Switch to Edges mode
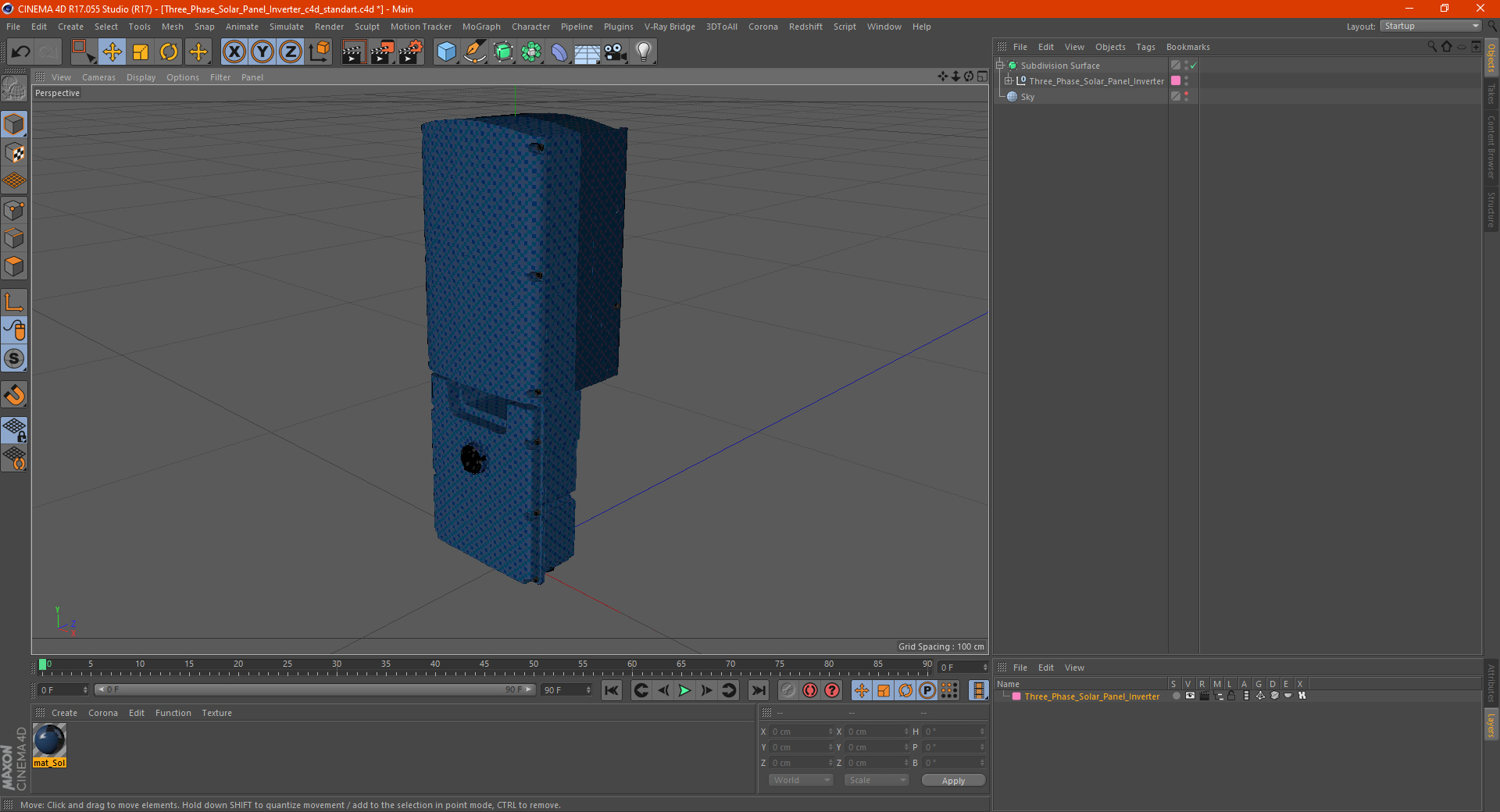Screen dimensions: 1500x812 (x=14, y=238)
